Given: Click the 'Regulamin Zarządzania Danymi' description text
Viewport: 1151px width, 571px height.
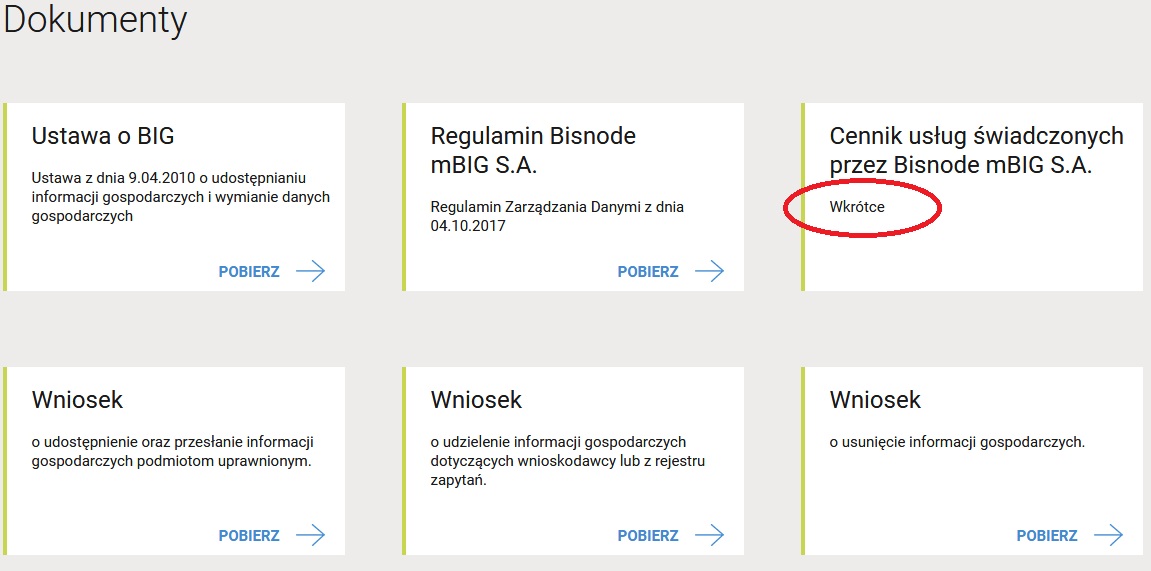Looking at the screenshot, I should tap(557, 216).
